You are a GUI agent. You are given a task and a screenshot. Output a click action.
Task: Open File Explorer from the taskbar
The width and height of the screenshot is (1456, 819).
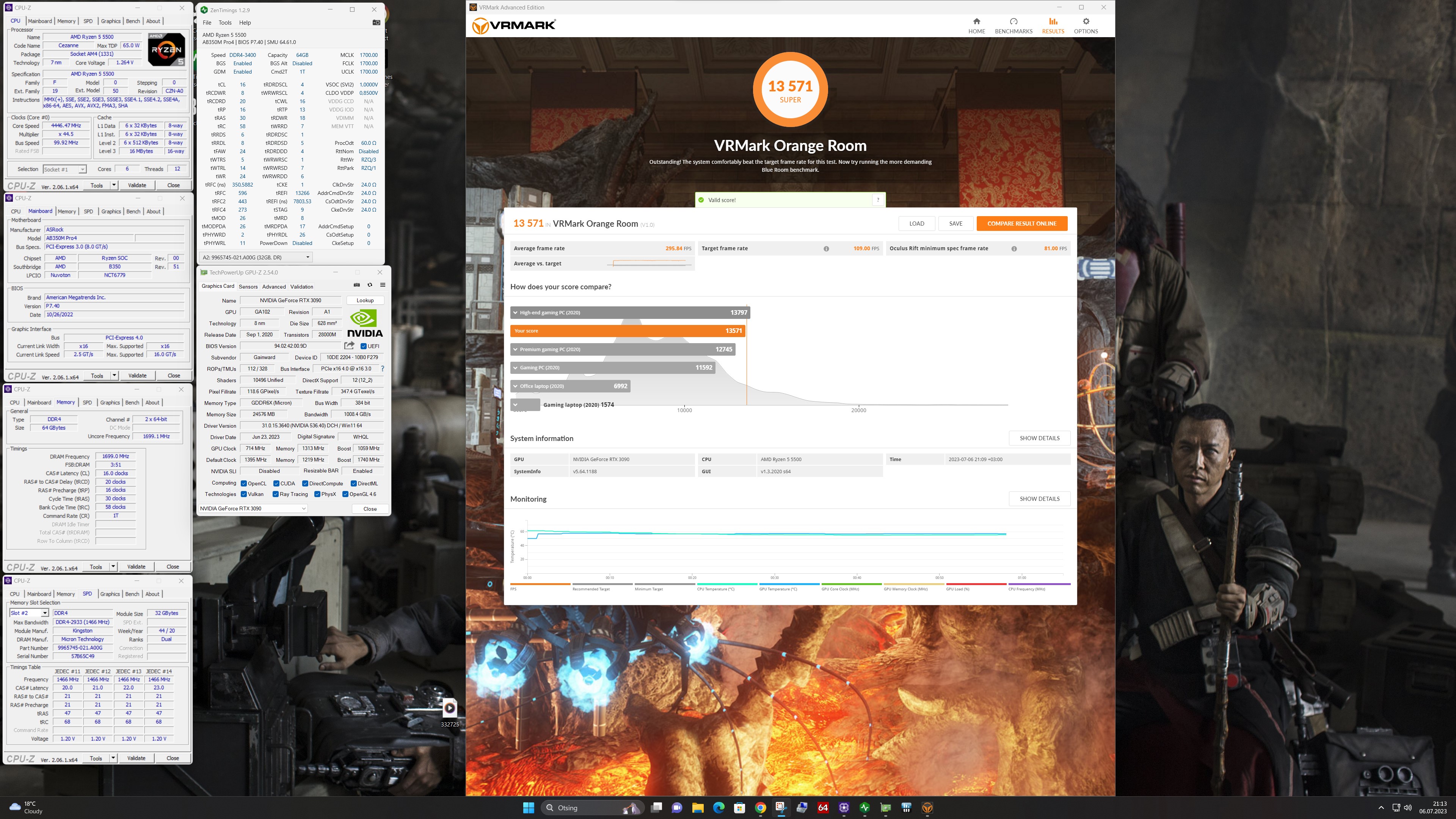[698, 808]
